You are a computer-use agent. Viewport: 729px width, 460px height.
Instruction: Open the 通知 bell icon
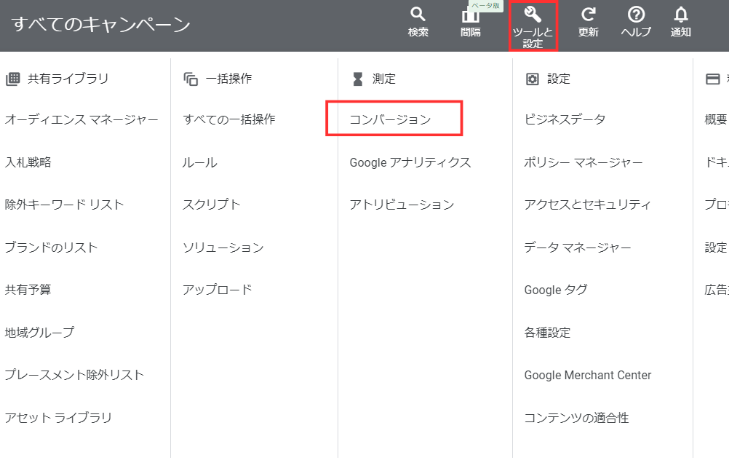[x=681, y=14]
